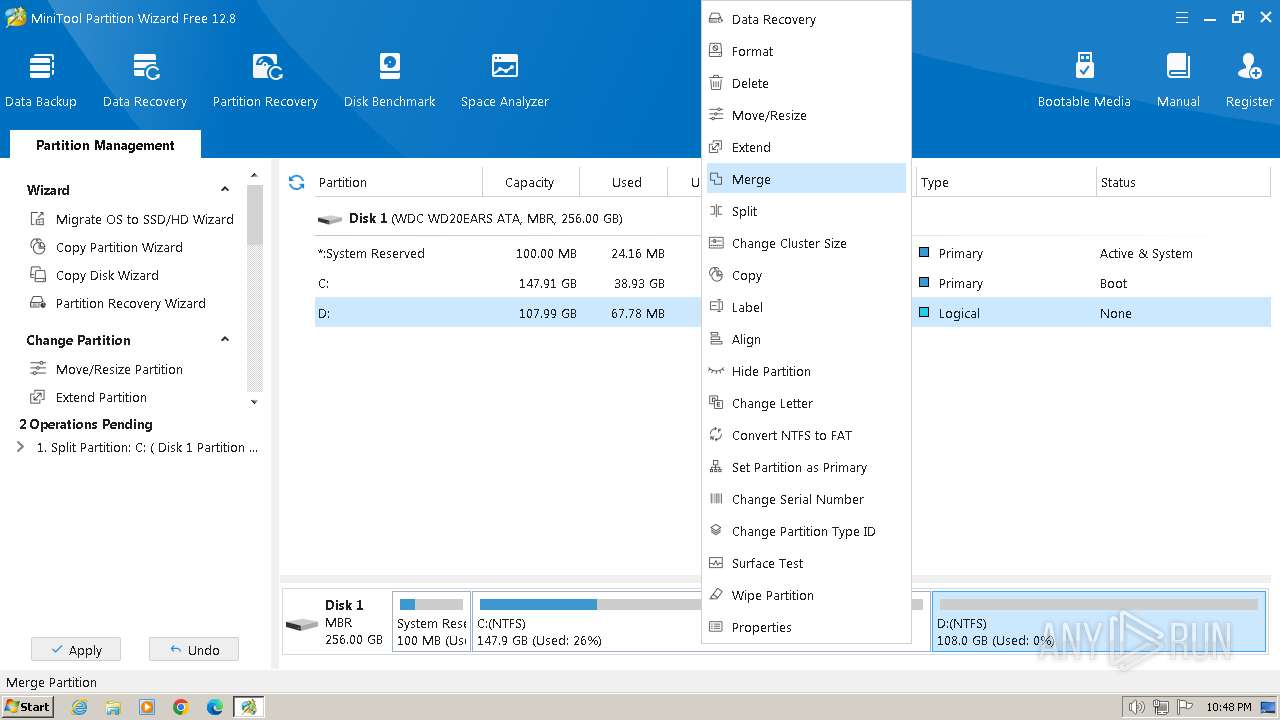Click the Copy icon in context menu
1280x720 pixels.
pos(716,275)
